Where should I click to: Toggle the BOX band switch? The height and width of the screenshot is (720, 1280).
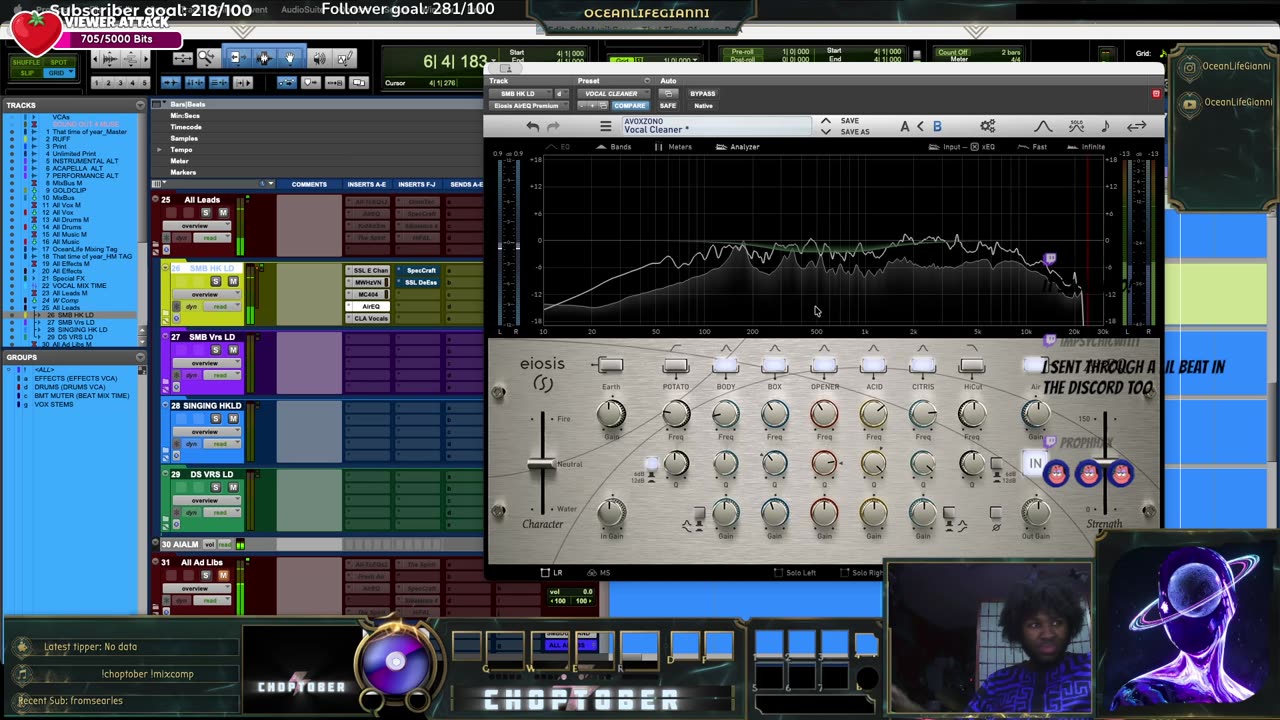point(774,365)
